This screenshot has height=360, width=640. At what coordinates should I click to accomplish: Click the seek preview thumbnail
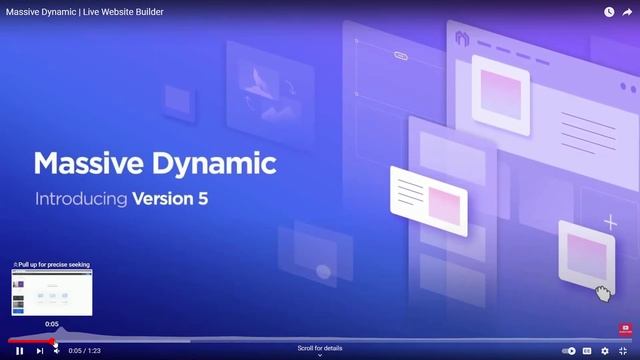click(x=52, y=293)
